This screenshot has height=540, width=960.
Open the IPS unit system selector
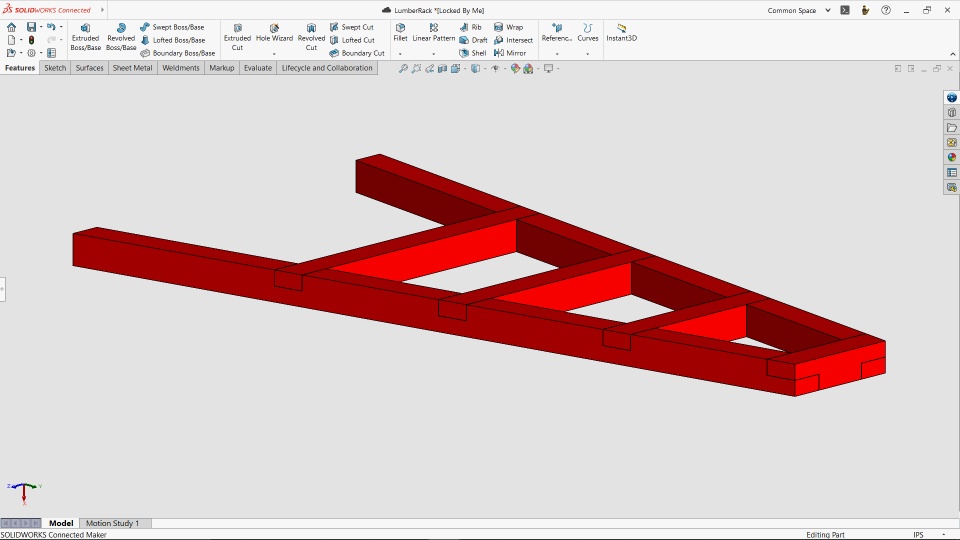[918, 535]
